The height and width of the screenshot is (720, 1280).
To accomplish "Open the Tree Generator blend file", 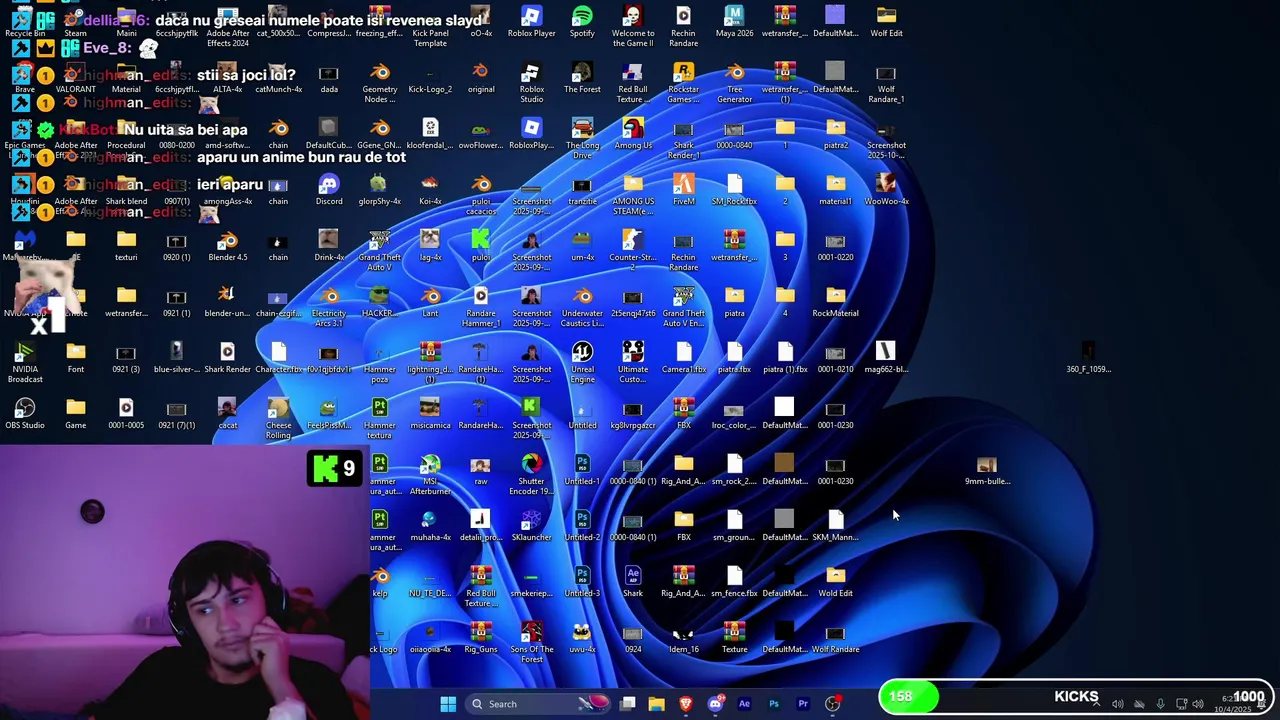I will [x=734, y=82].
